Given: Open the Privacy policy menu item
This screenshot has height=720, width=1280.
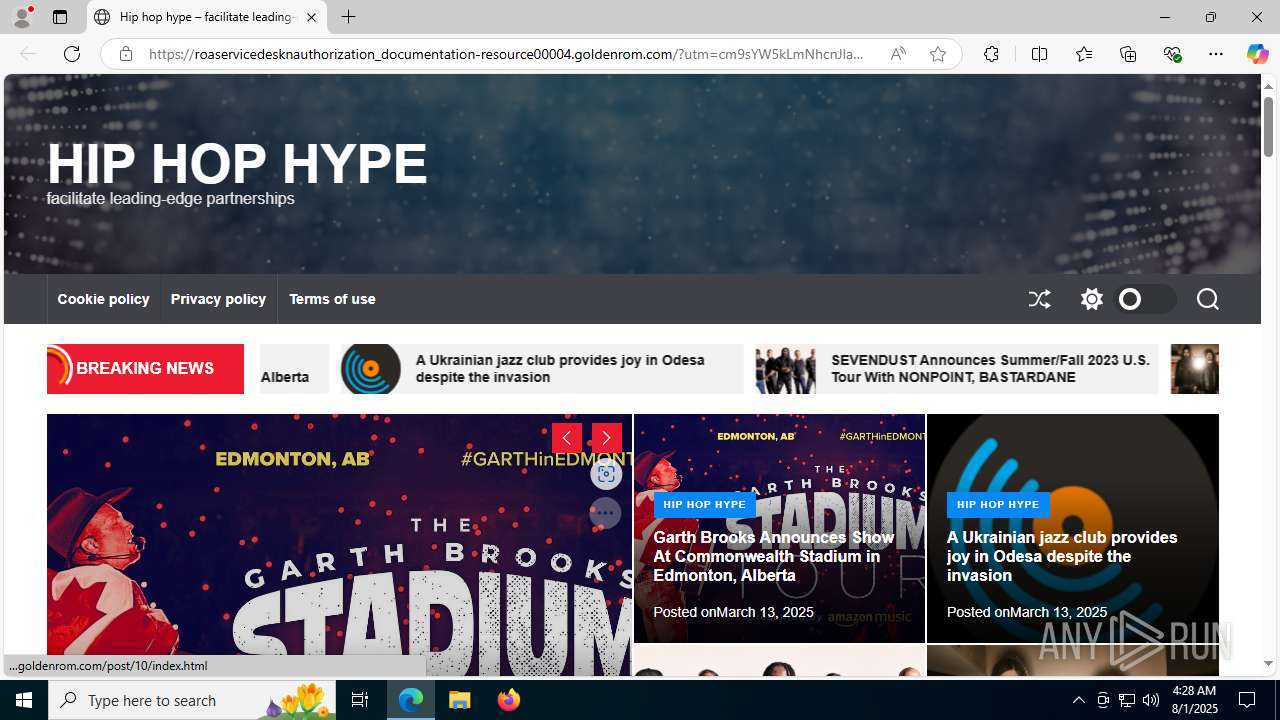Looking at the screenshot, I should pos(218,299).
